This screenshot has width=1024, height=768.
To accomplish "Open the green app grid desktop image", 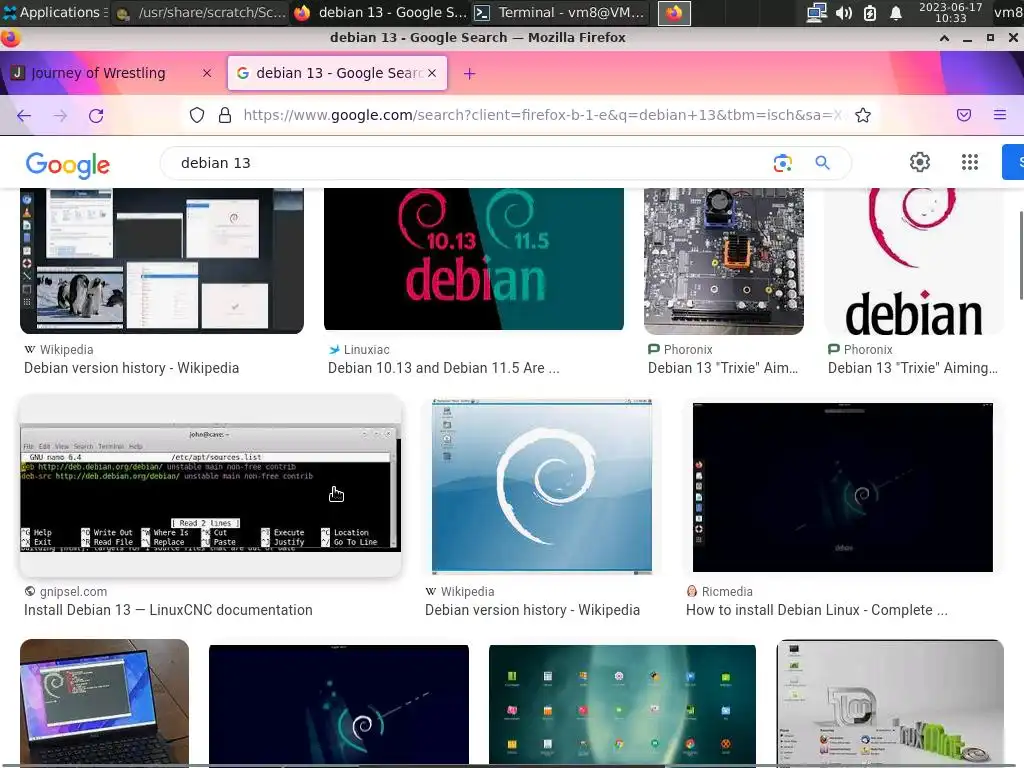I will [622, 704].
